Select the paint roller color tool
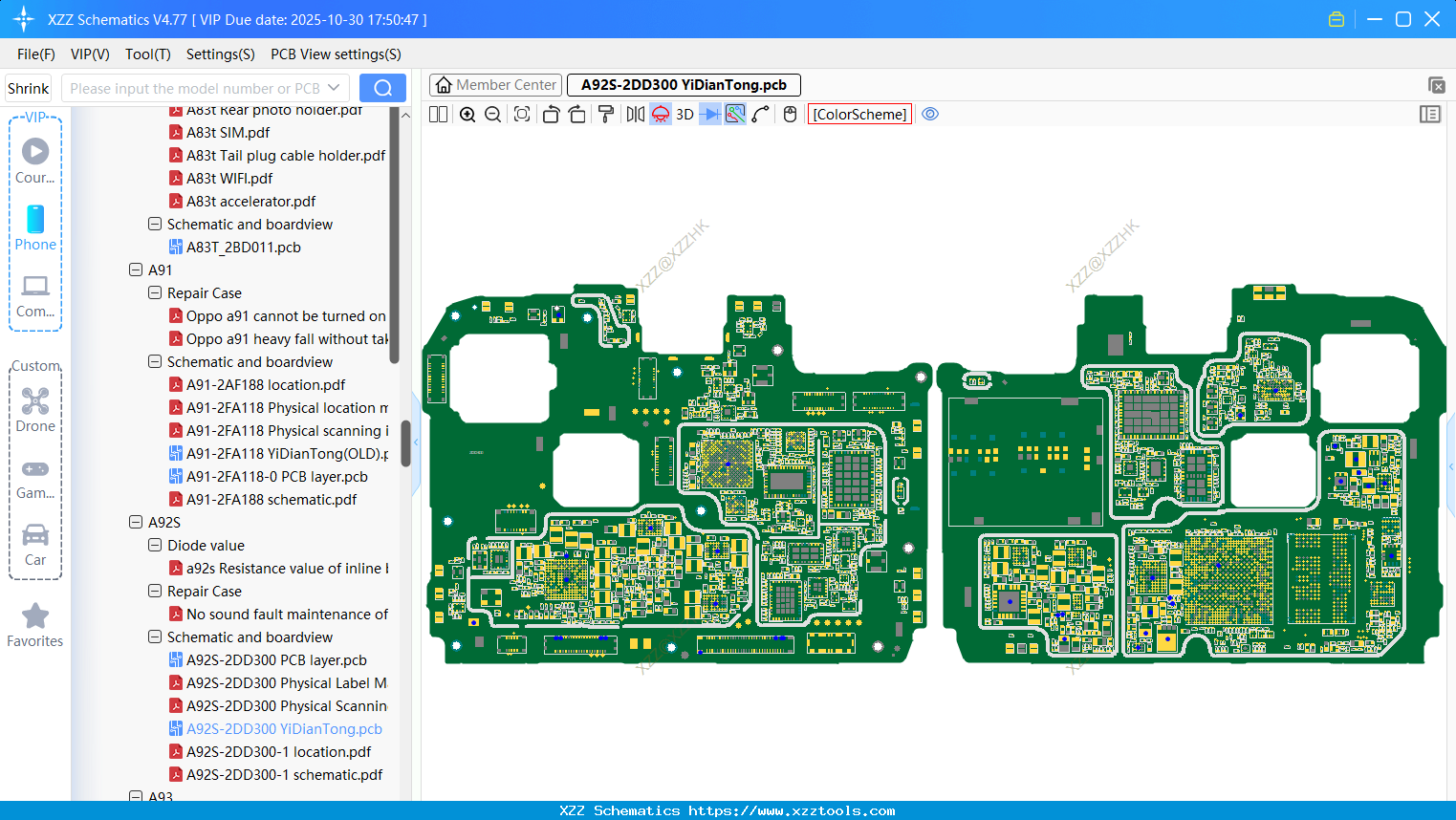This screenshot has height=820, width=1456. click(x=604, y=114)
